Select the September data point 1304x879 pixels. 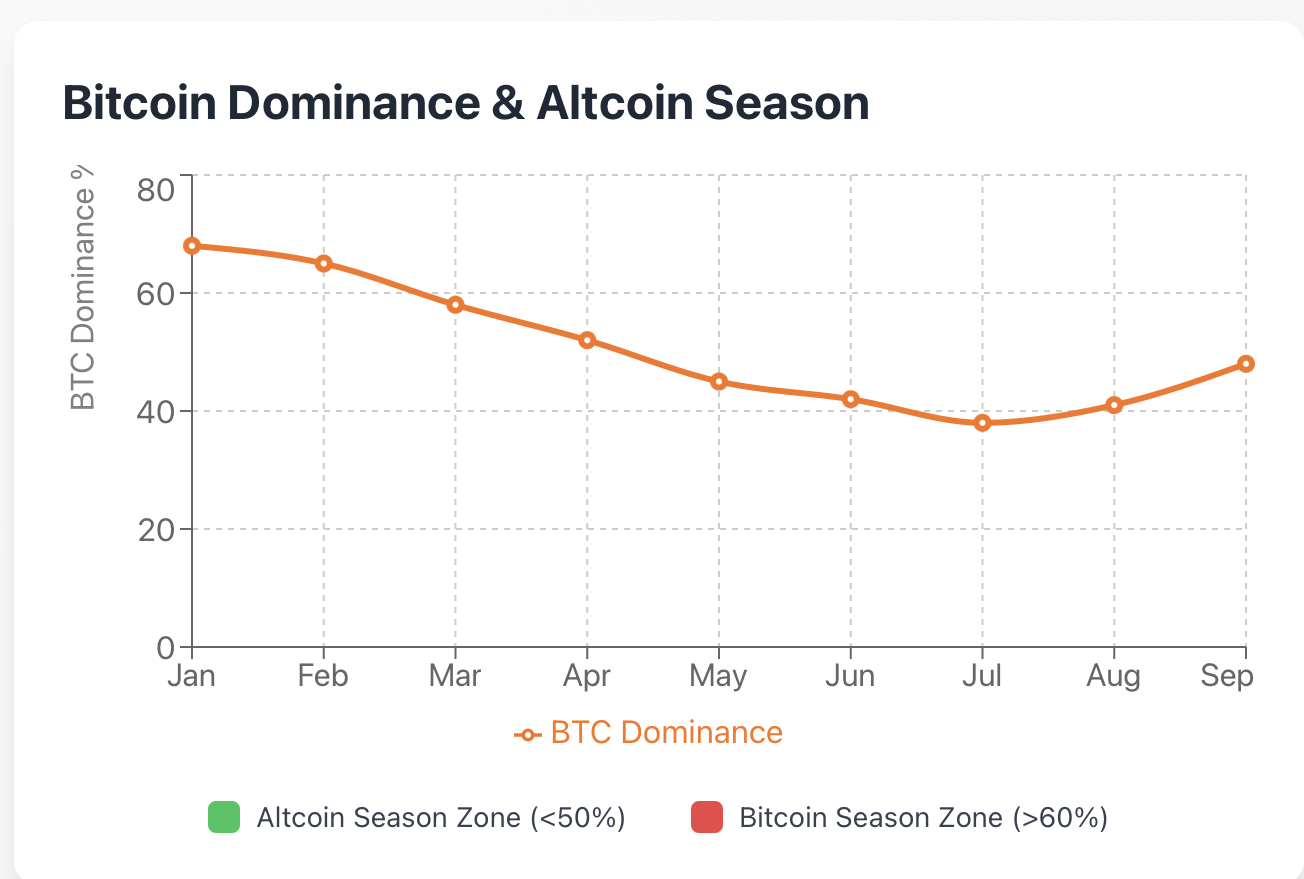[1245, 364]
